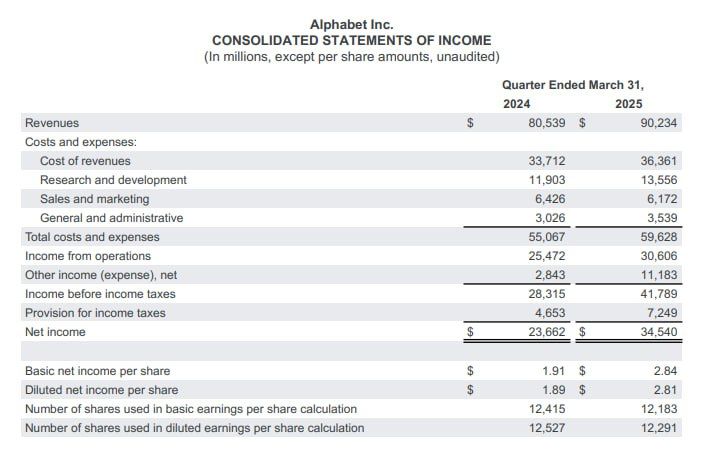The height and width of the screenshot is (451, 718).
Task: Click the General and administrative label
Action: (111, 218)
